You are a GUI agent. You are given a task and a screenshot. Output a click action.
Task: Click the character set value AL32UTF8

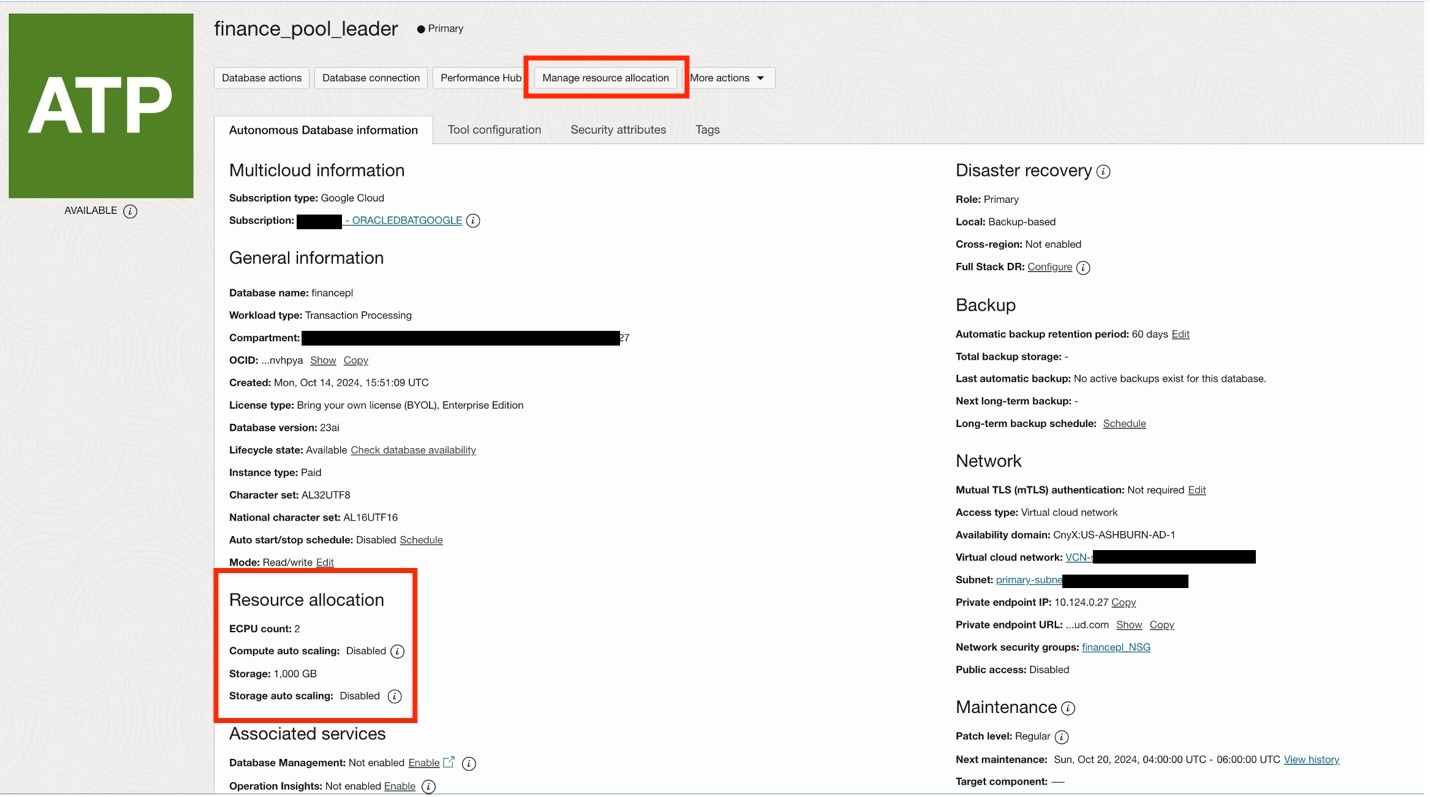coord(325,496)
